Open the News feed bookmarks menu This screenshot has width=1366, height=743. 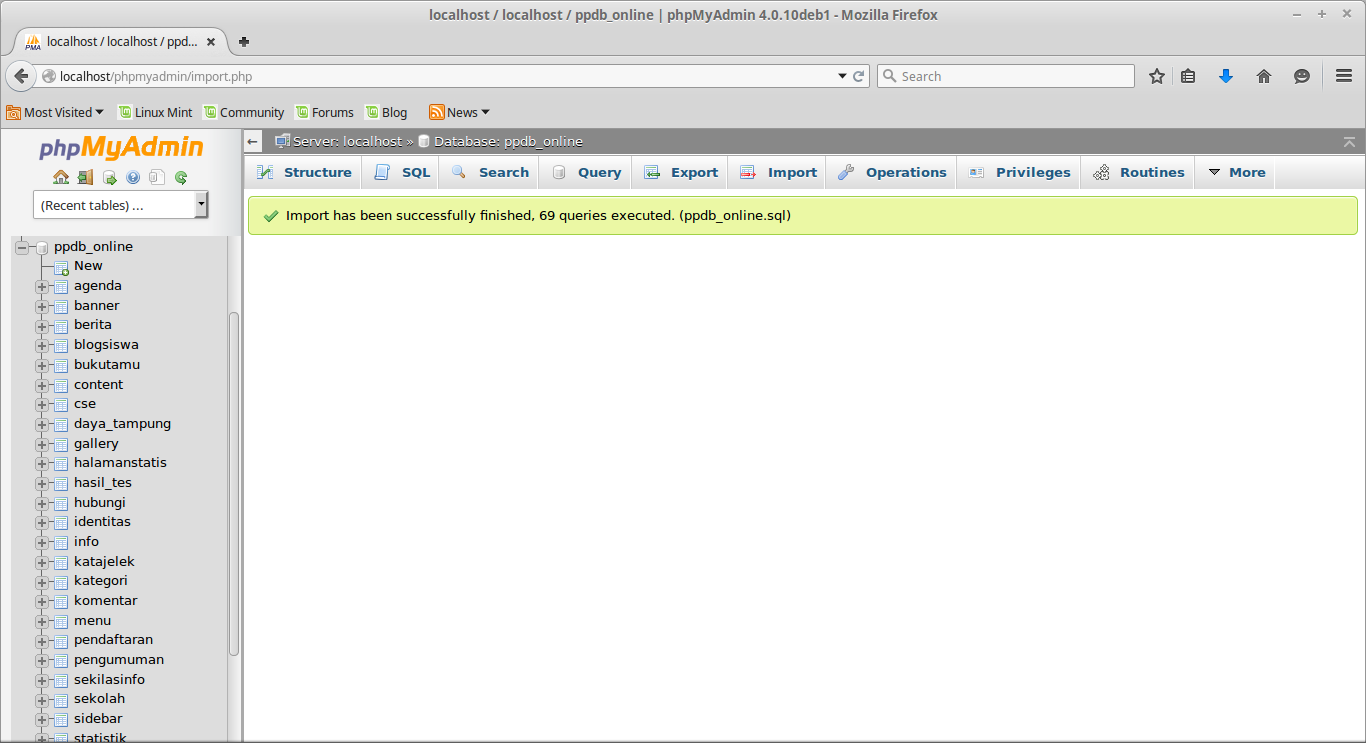click(x=460, y=112)
